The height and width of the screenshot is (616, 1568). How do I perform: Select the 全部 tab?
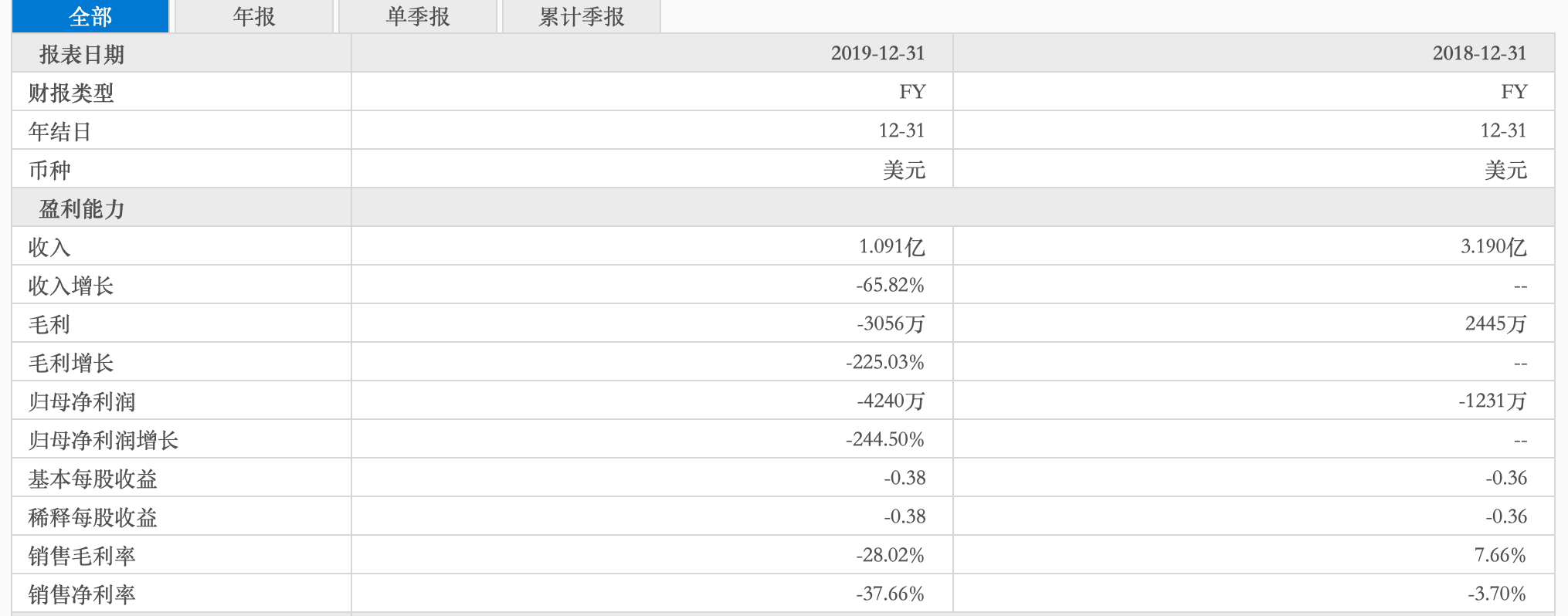click(x=90, y=16)
